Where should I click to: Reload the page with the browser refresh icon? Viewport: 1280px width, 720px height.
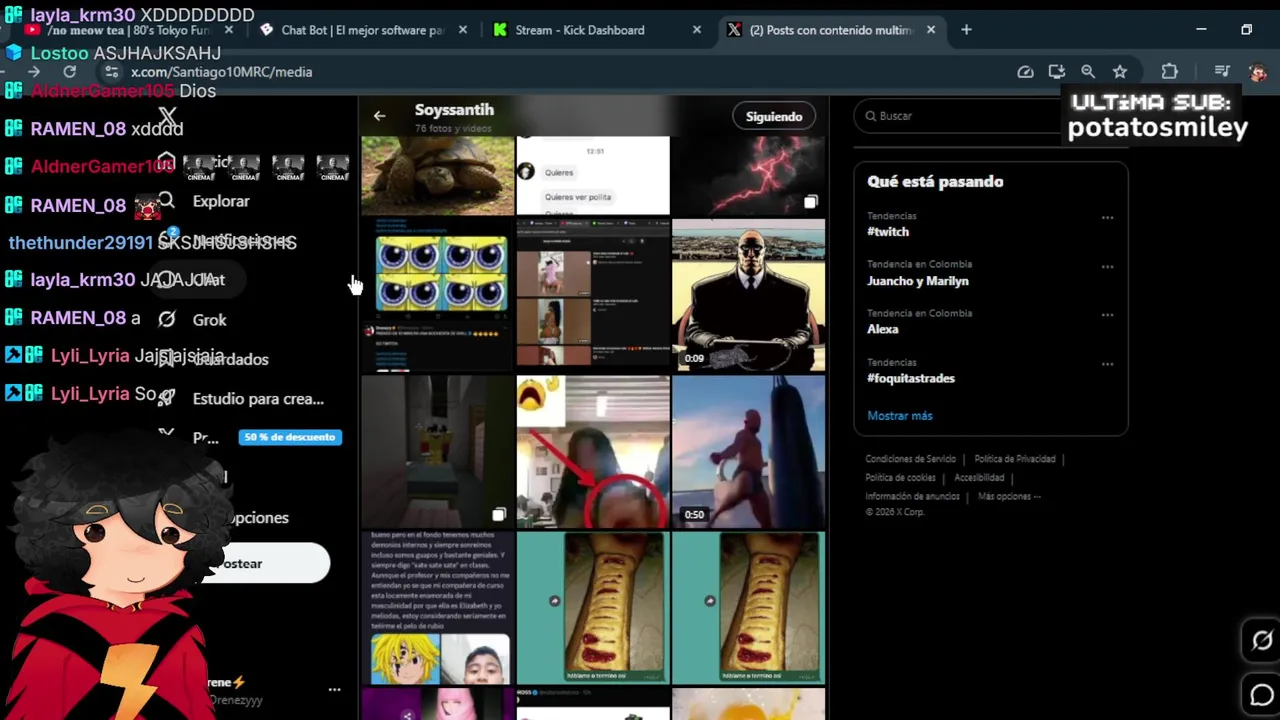[x=70, y=72]
